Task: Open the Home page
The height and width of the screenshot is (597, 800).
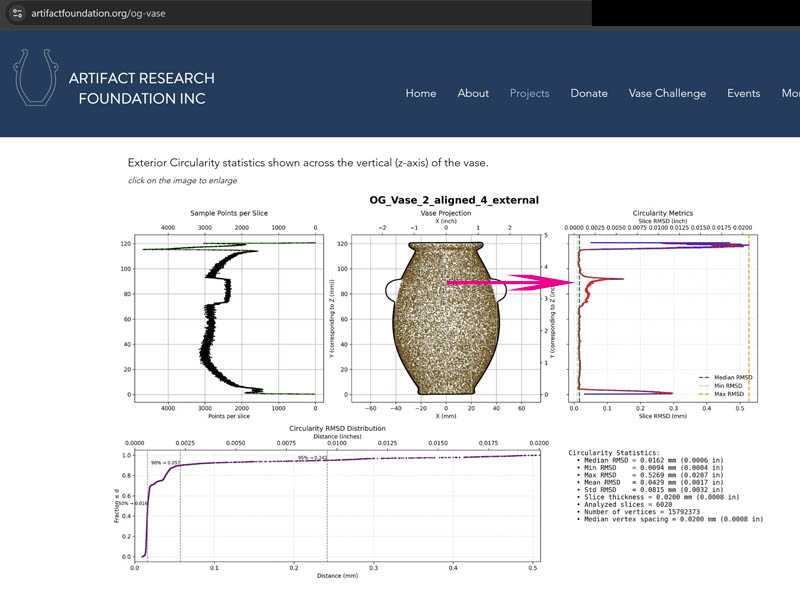Action: [420, 93]
